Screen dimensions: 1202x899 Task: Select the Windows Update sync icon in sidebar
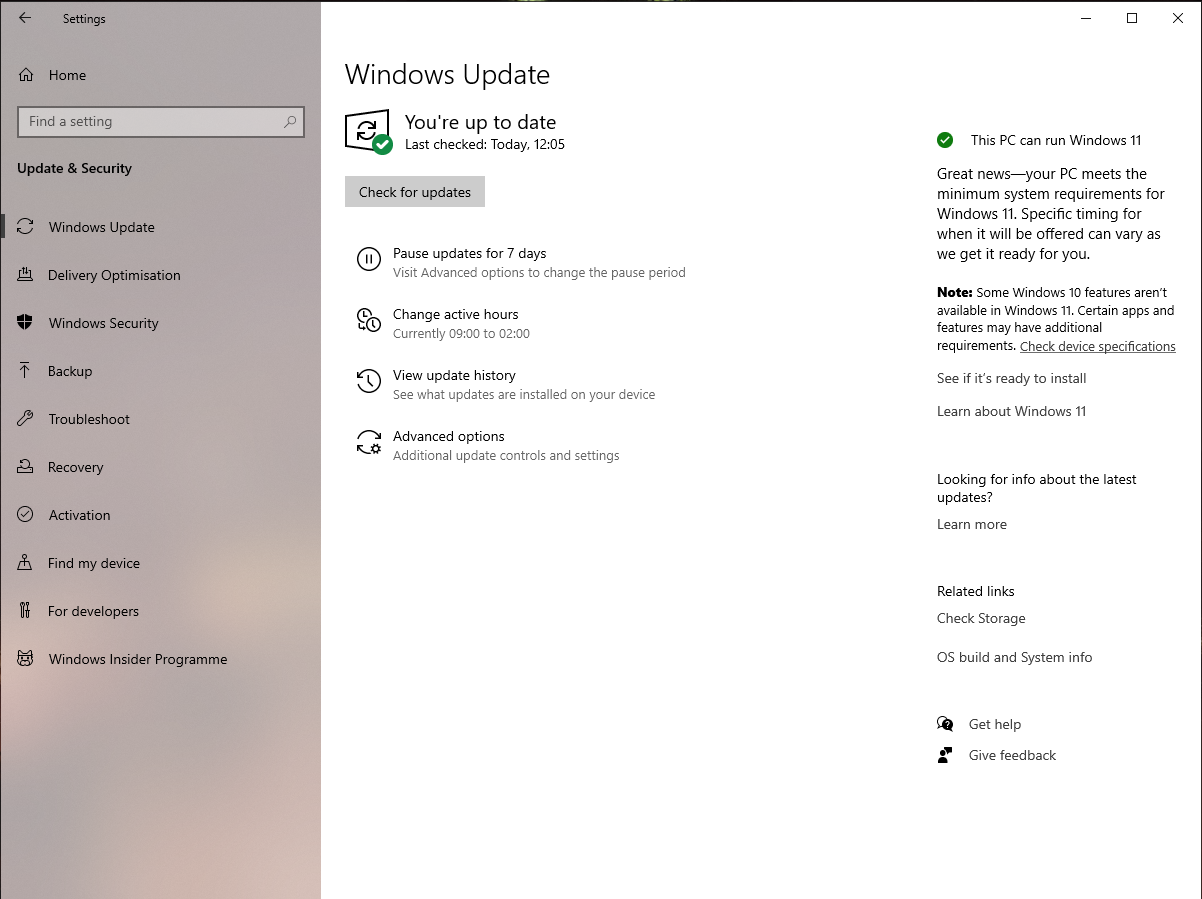tap(26, 227)
